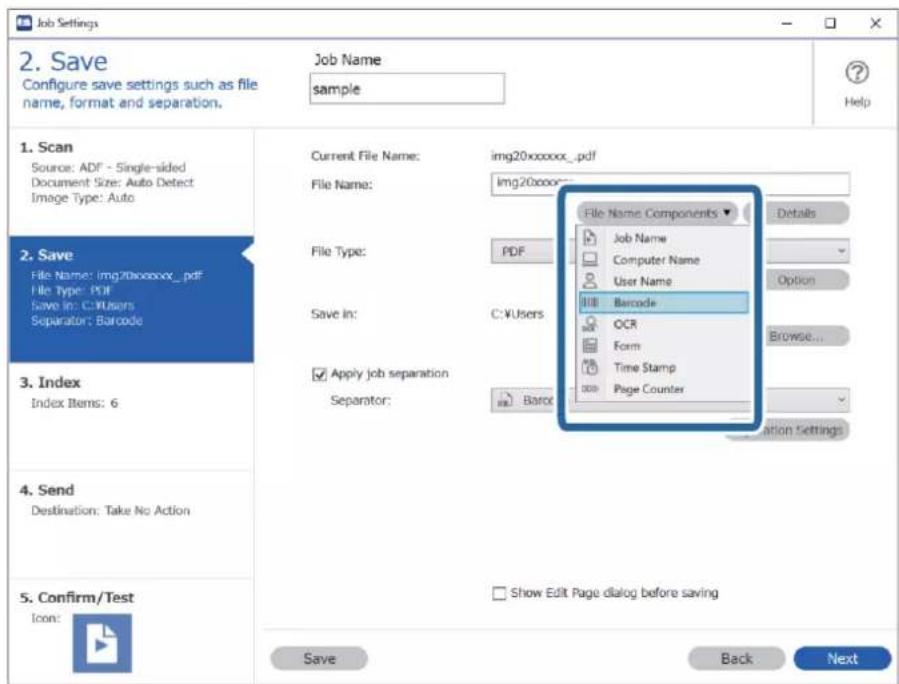This screenshot has width=899, height=684.
Task: Click Separator: Barcode summary in sidebar
Action: point(87,320)
